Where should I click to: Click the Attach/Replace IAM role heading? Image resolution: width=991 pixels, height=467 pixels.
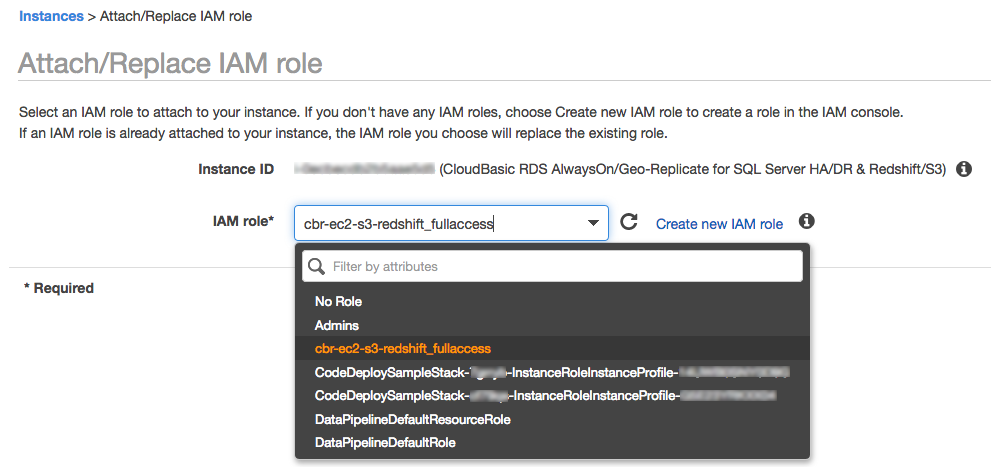coord(171,63)
